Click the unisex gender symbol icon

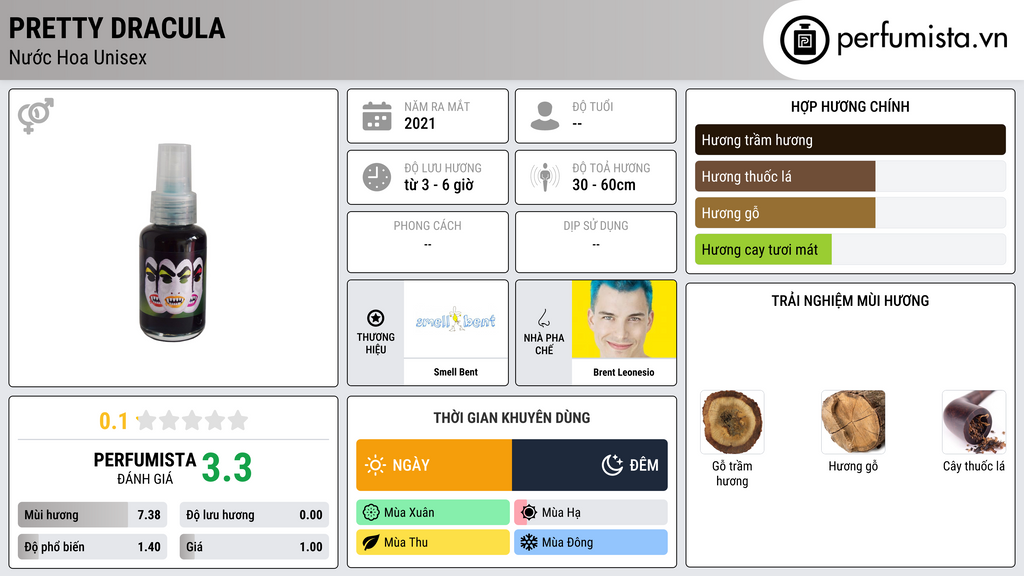[x=36, y=116]
